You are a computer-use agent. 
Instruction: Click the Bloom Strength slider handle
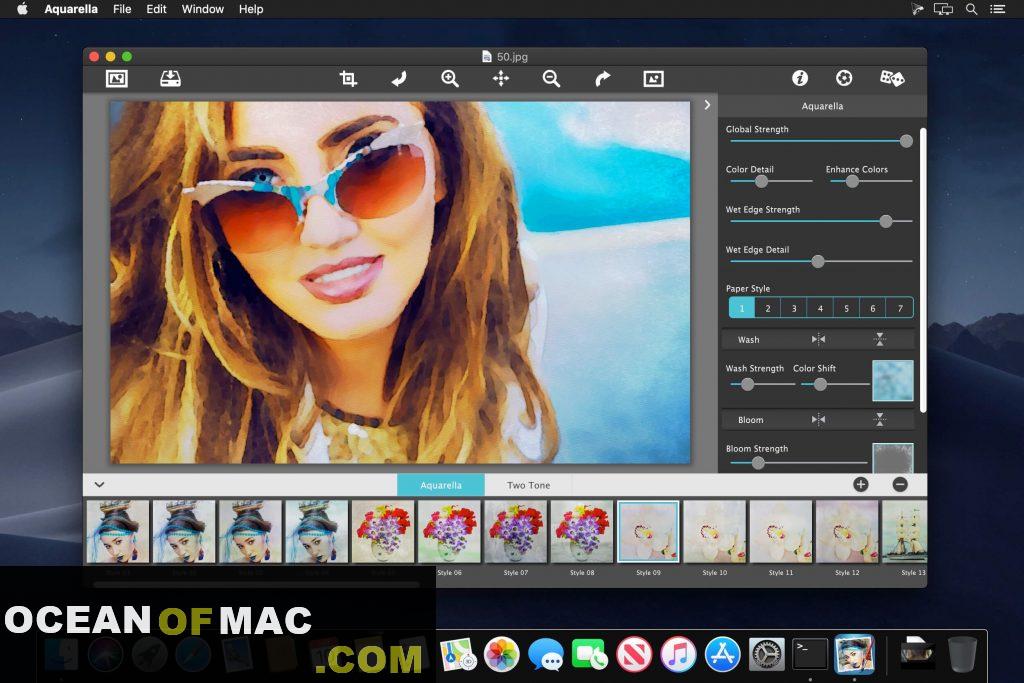pos(758,463)
